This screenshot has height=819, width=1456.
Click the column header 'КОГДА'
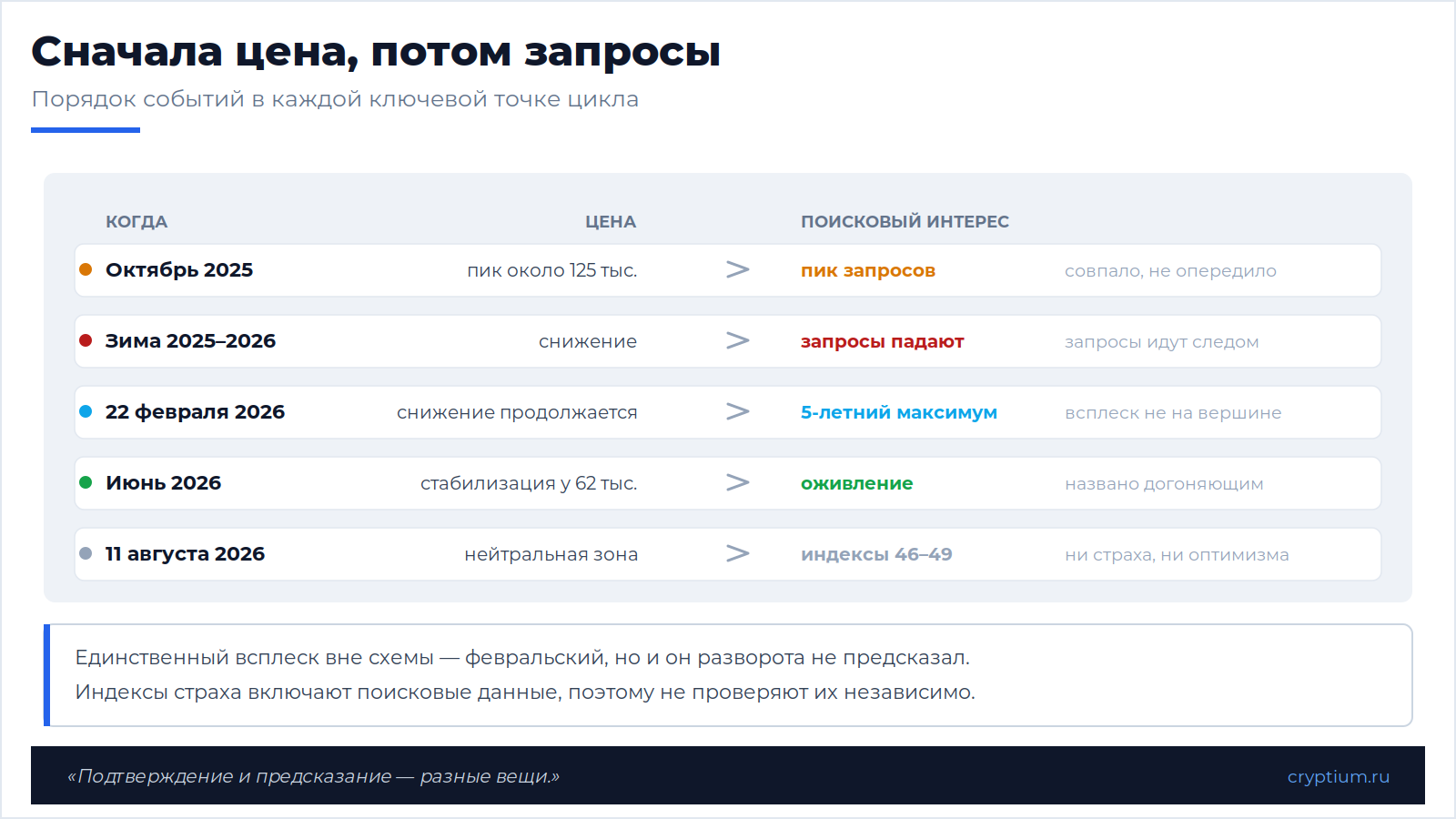click(x=136, y=222)
